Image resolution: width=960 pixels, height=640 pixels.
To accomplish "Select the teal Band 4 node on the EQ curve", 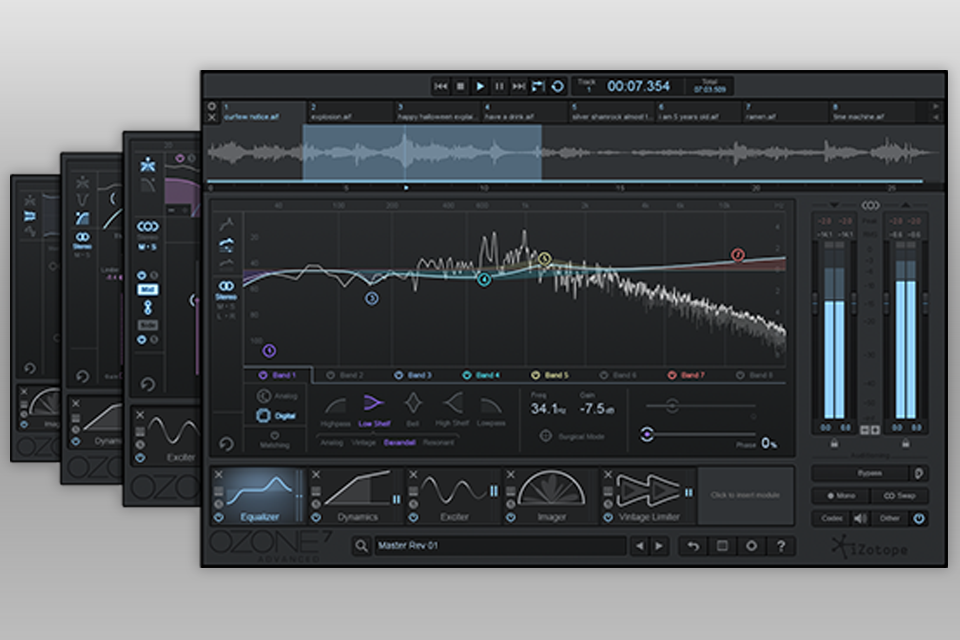I will [484, 280].
